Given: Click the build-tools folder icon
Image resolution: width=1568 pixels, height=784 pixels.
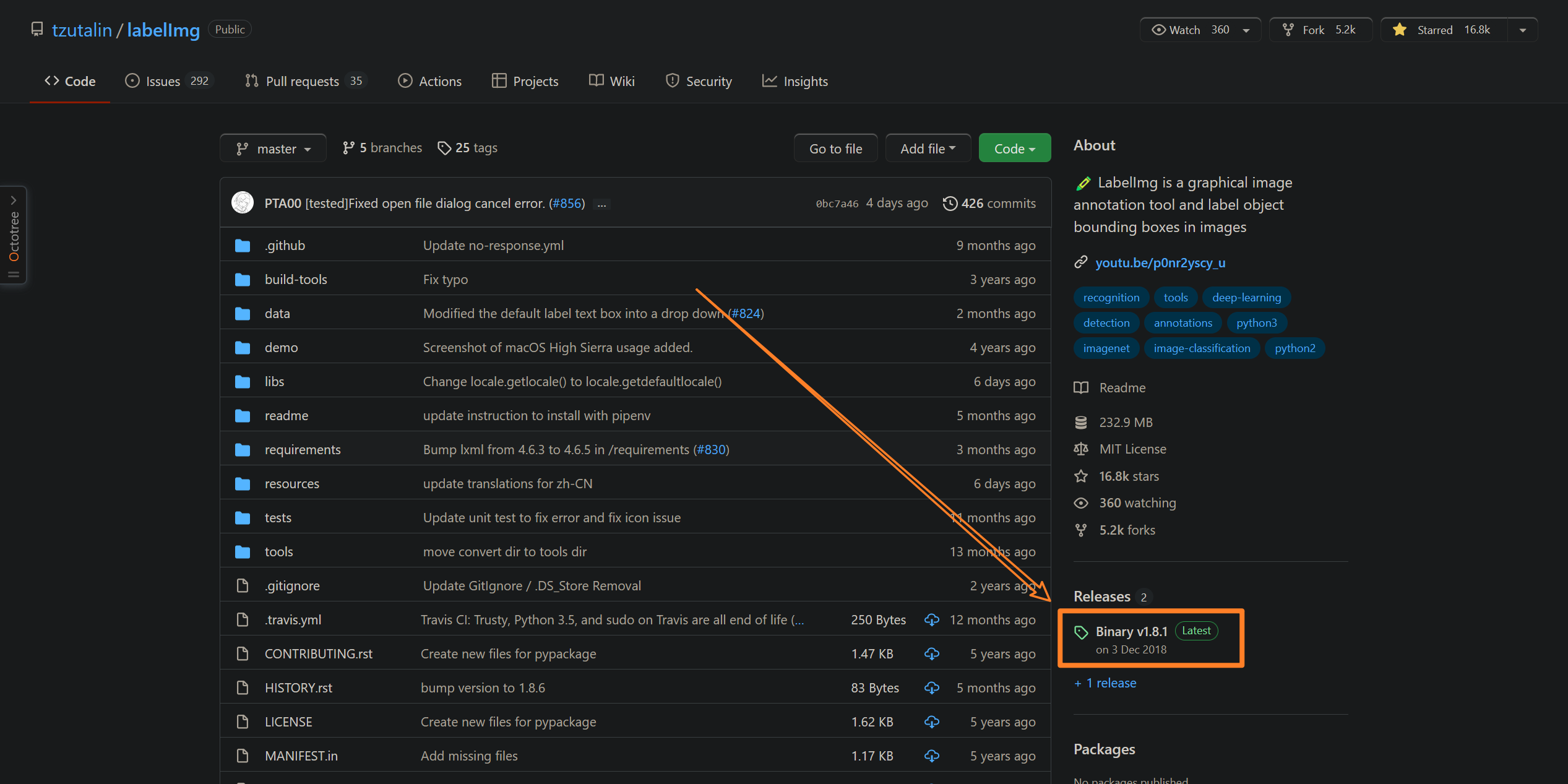Looking at the screenshot, I should click(243, 280).
